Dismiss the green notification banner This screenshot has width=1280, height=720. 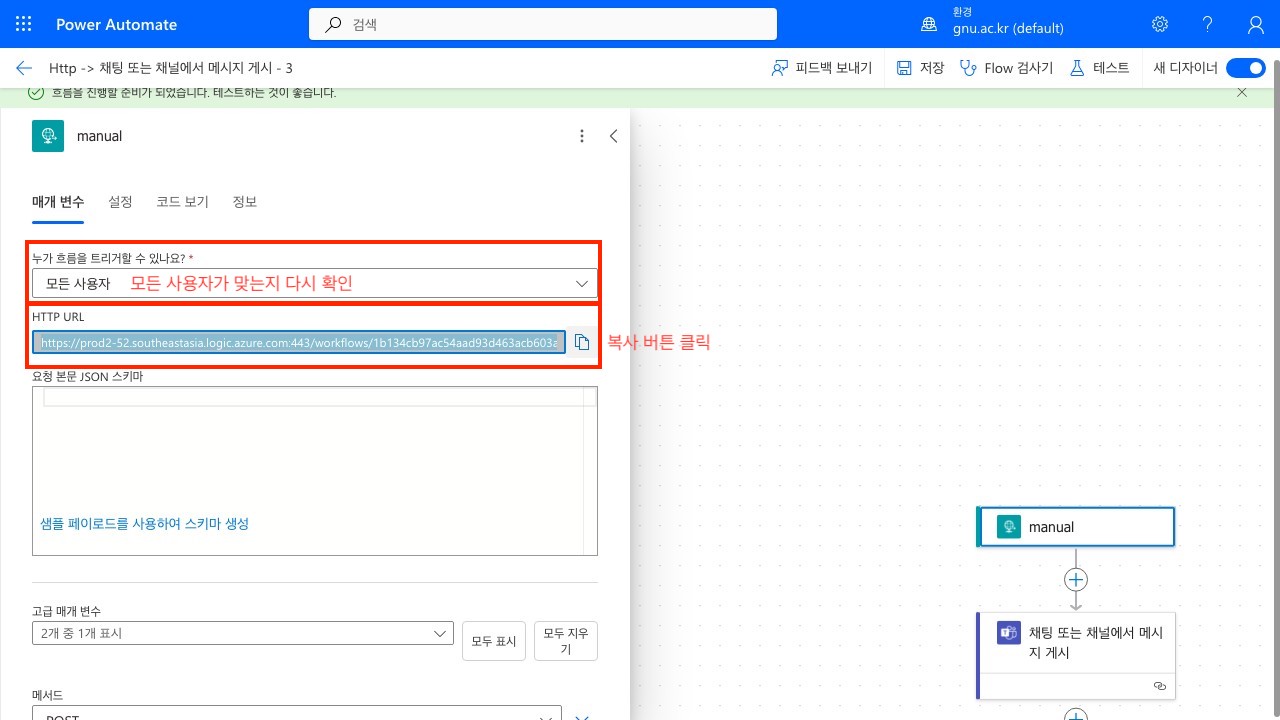click(x=1242, y=92)
